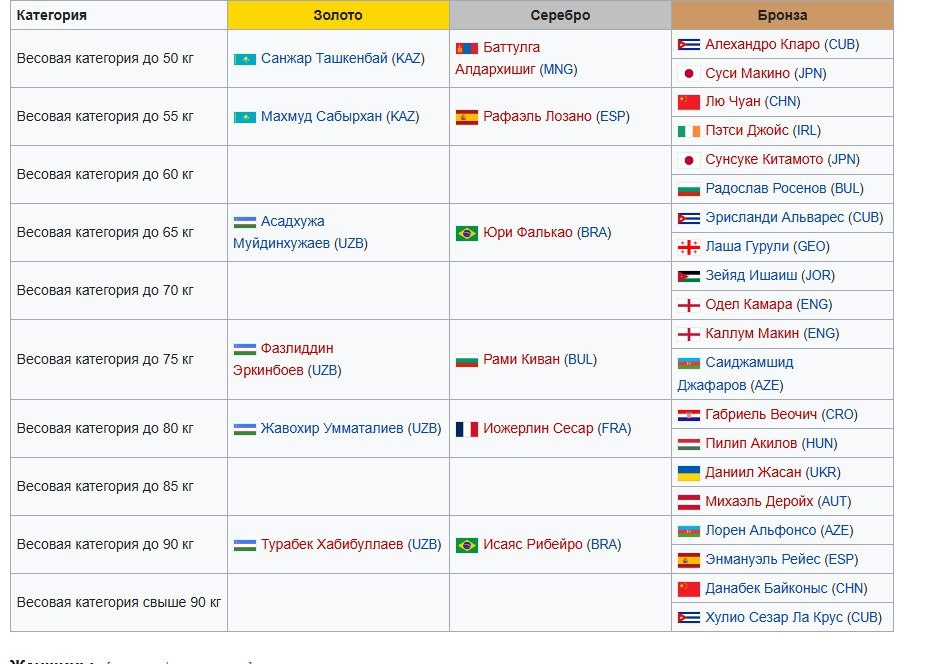This screenshot has height=664, width=941.
Task: Open Рами Киван athlete link
Action: (x=522, y=359)
